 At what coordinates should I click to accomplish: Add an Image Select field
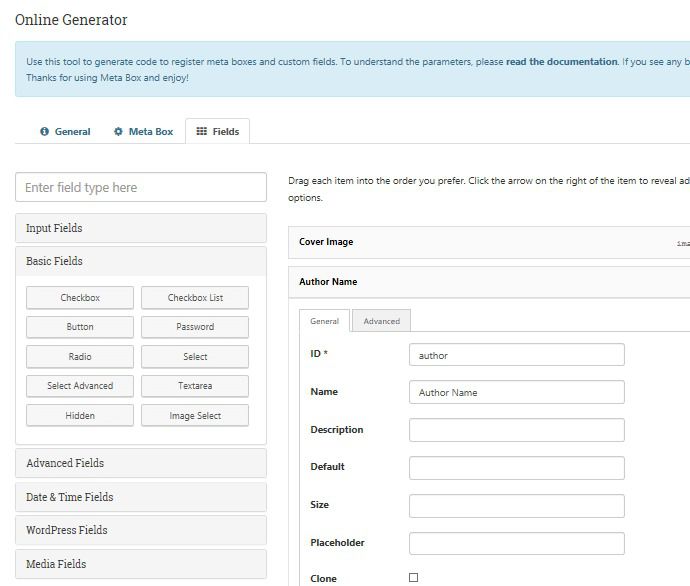pos(195,416)
